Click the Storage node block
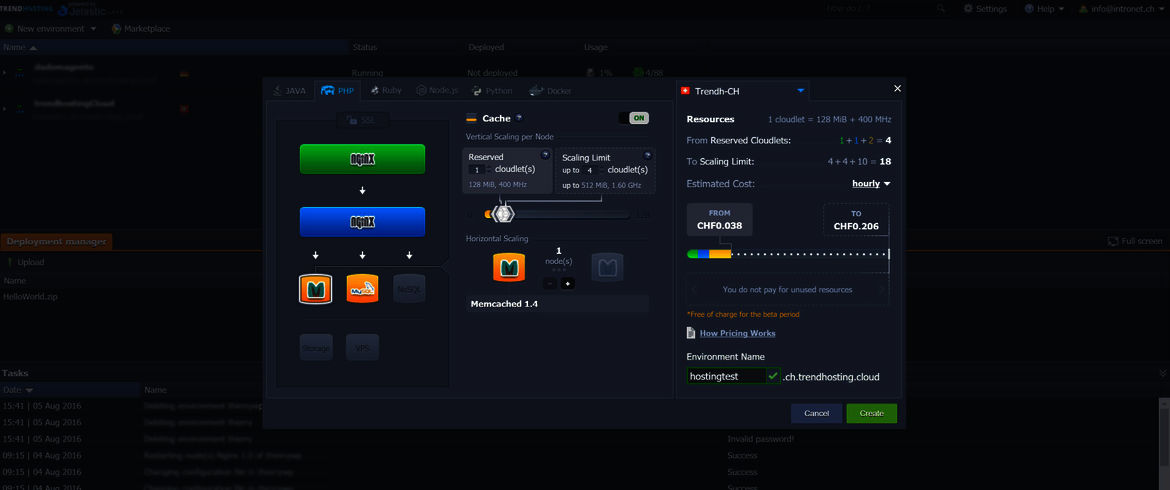This screenshot has height=490, width=1170. click(316, 348)
